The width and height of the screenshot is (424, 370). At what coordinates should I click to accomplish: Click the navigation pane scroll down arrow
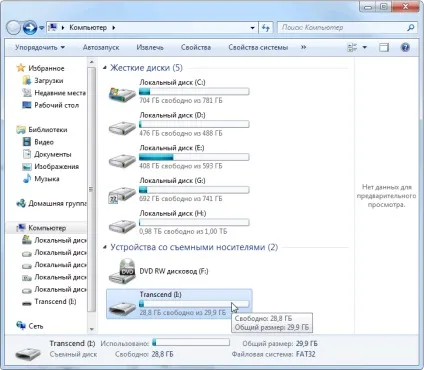tap(92, 329)
